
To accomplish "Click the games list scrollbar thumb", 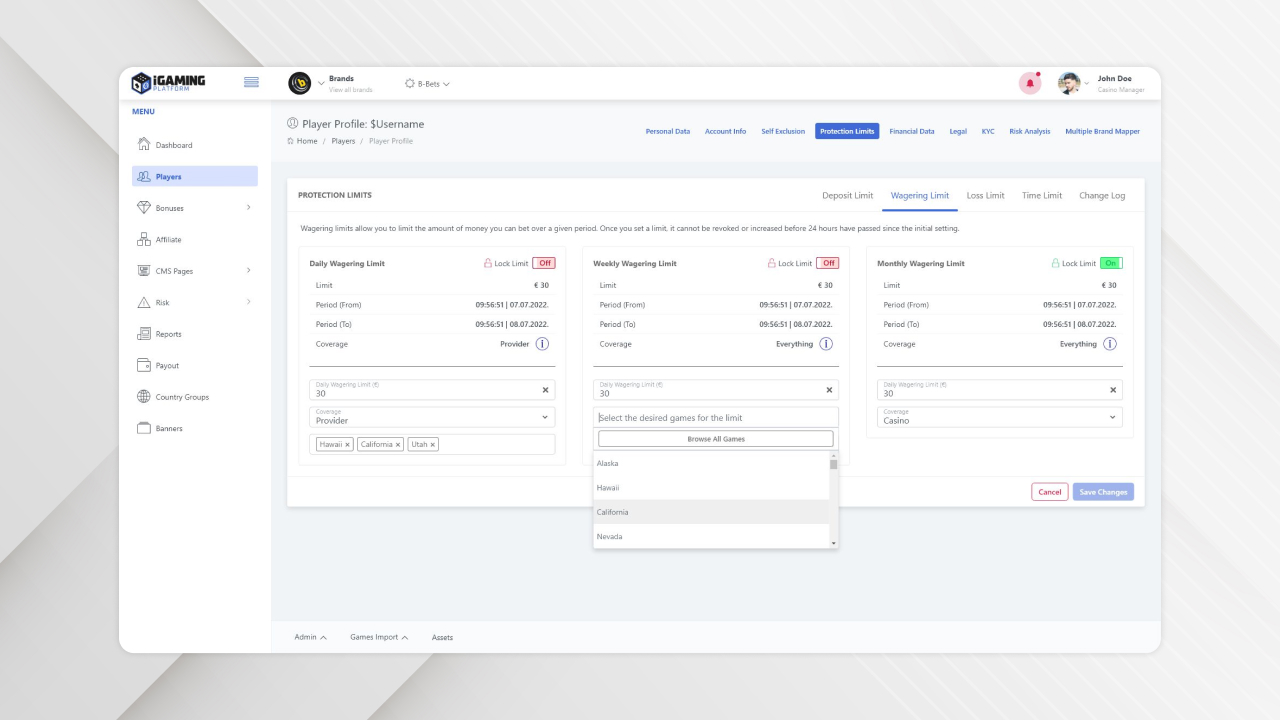I will (x=834, y=464).
